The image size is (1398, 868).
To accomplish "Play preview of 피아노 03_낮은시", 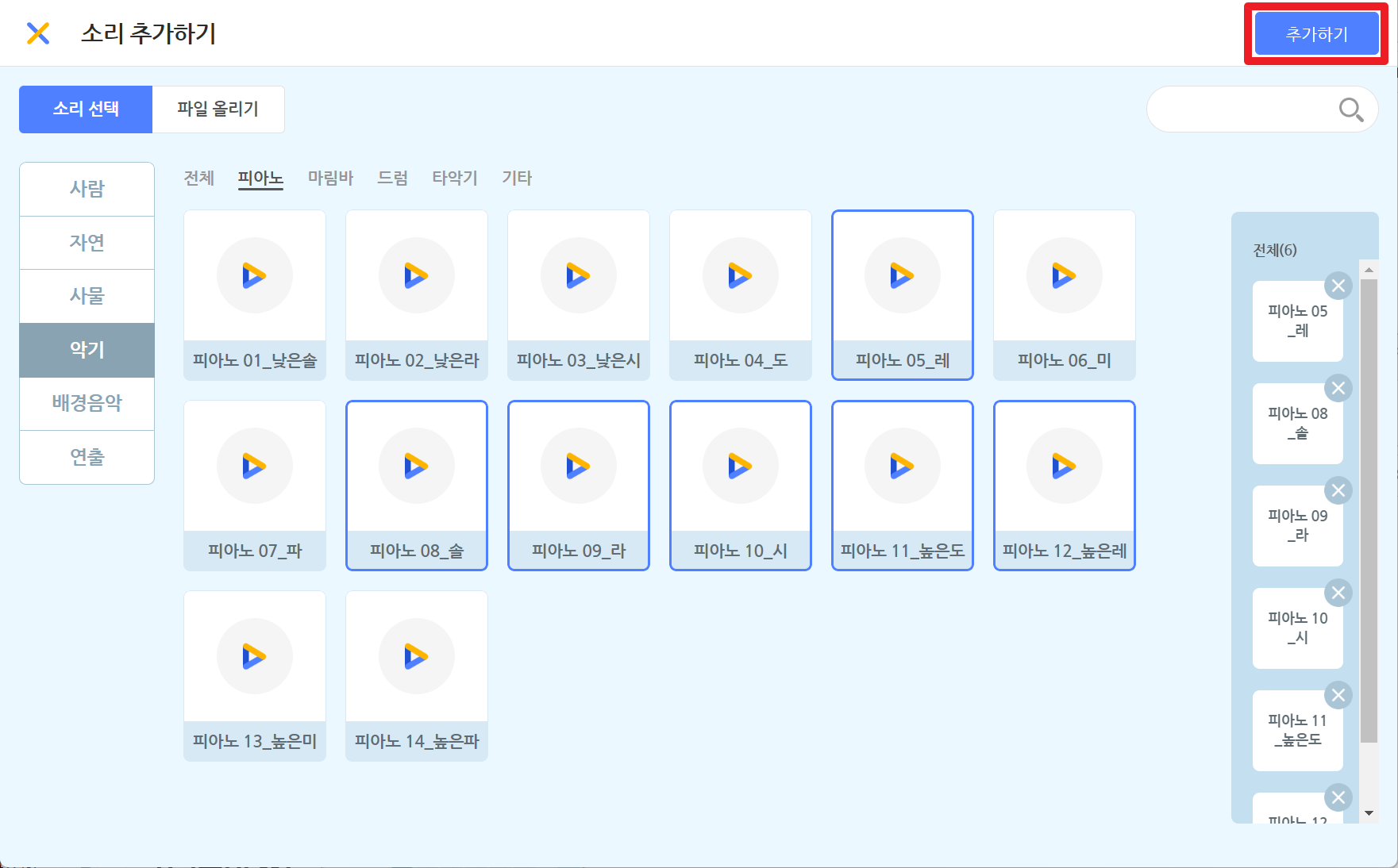I will pos(579,275).
